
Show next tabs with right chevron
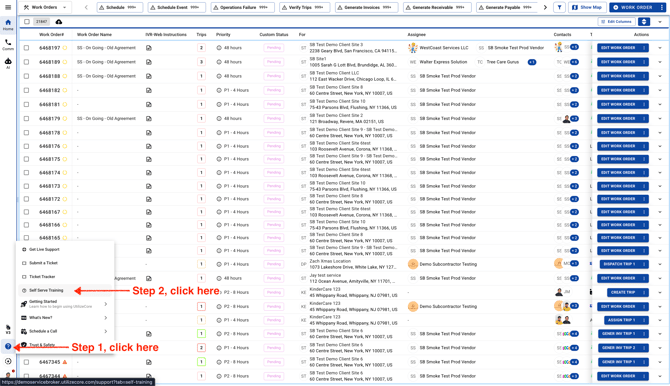pos(545,7)
